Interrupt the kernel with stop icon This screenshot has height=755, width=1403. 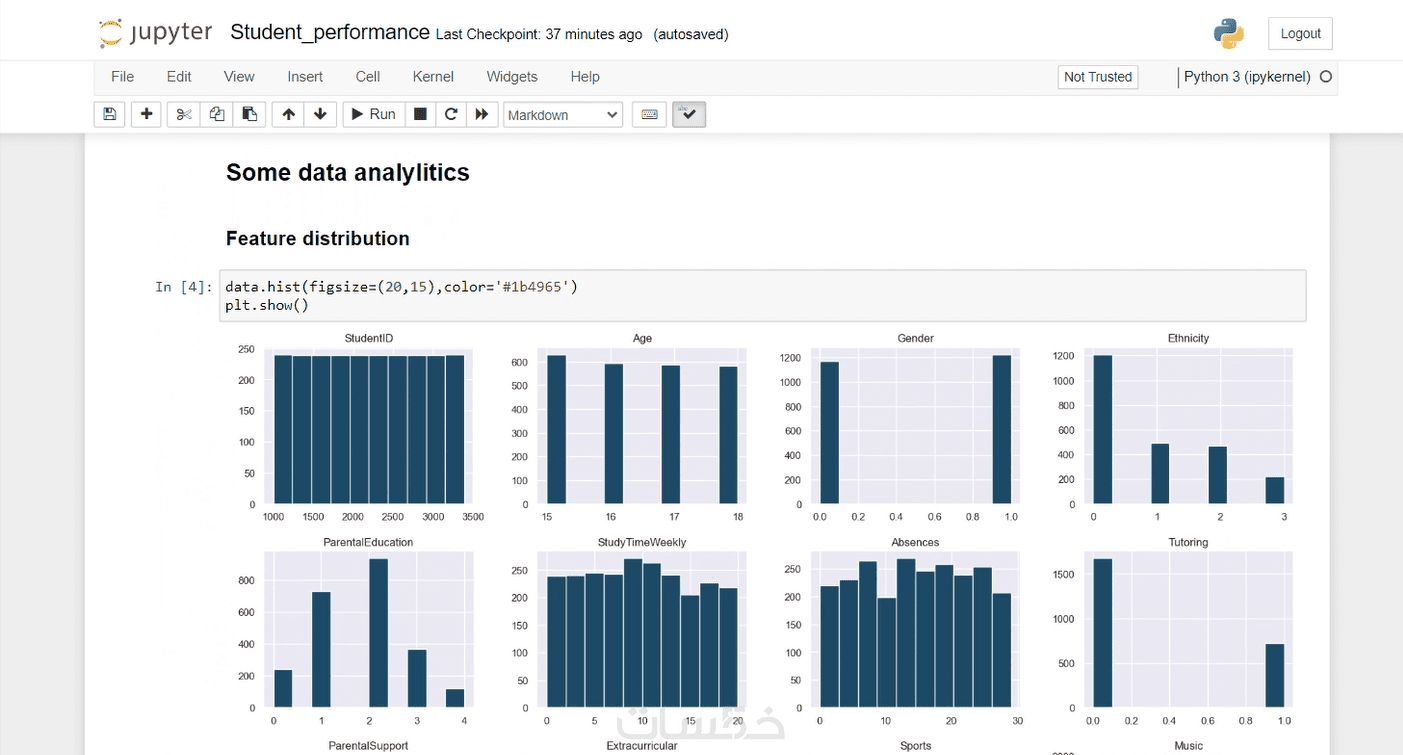[x=420, y=115]
